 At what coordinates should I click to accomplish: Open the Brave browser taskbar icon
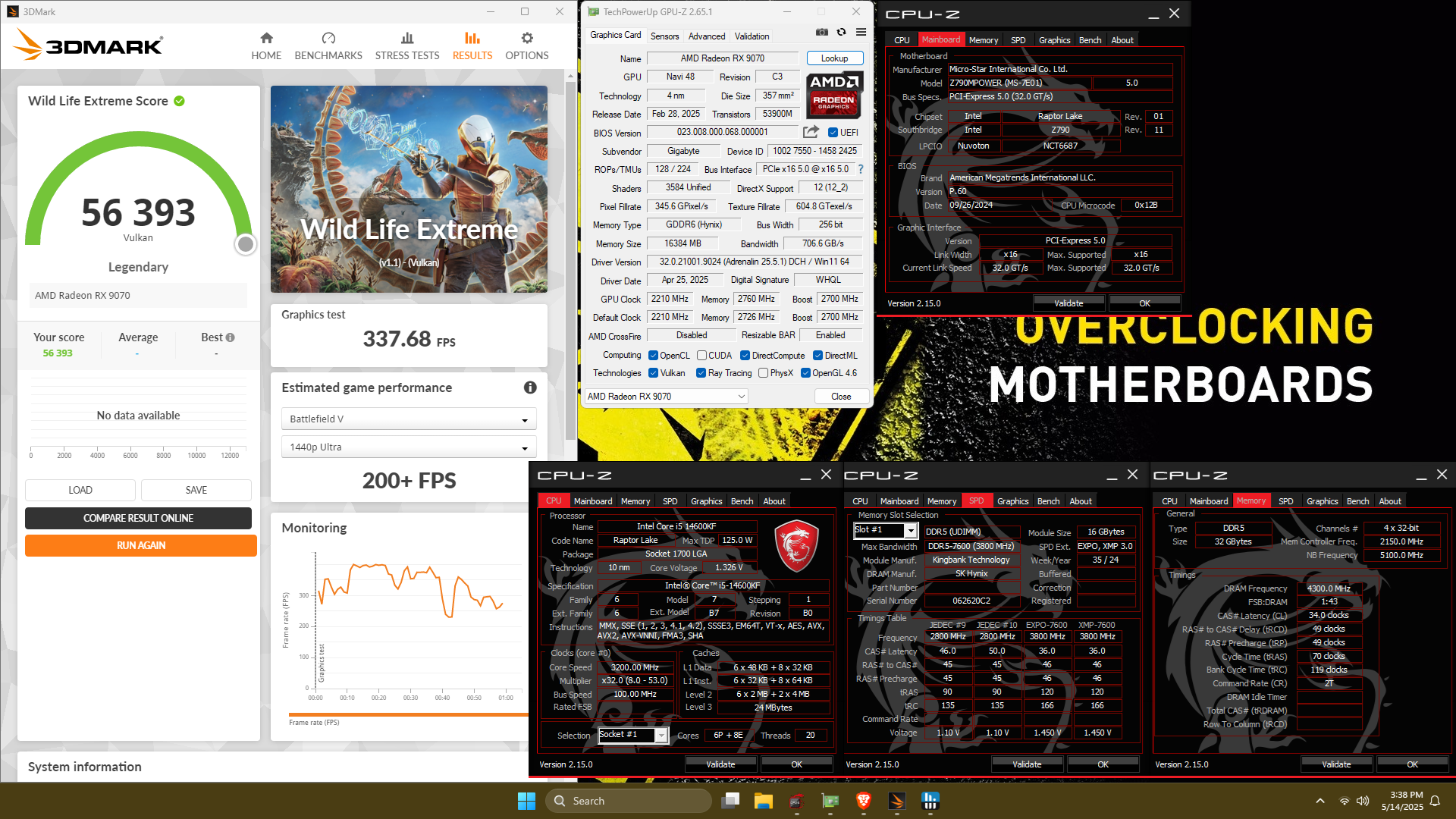pos(863,801)
